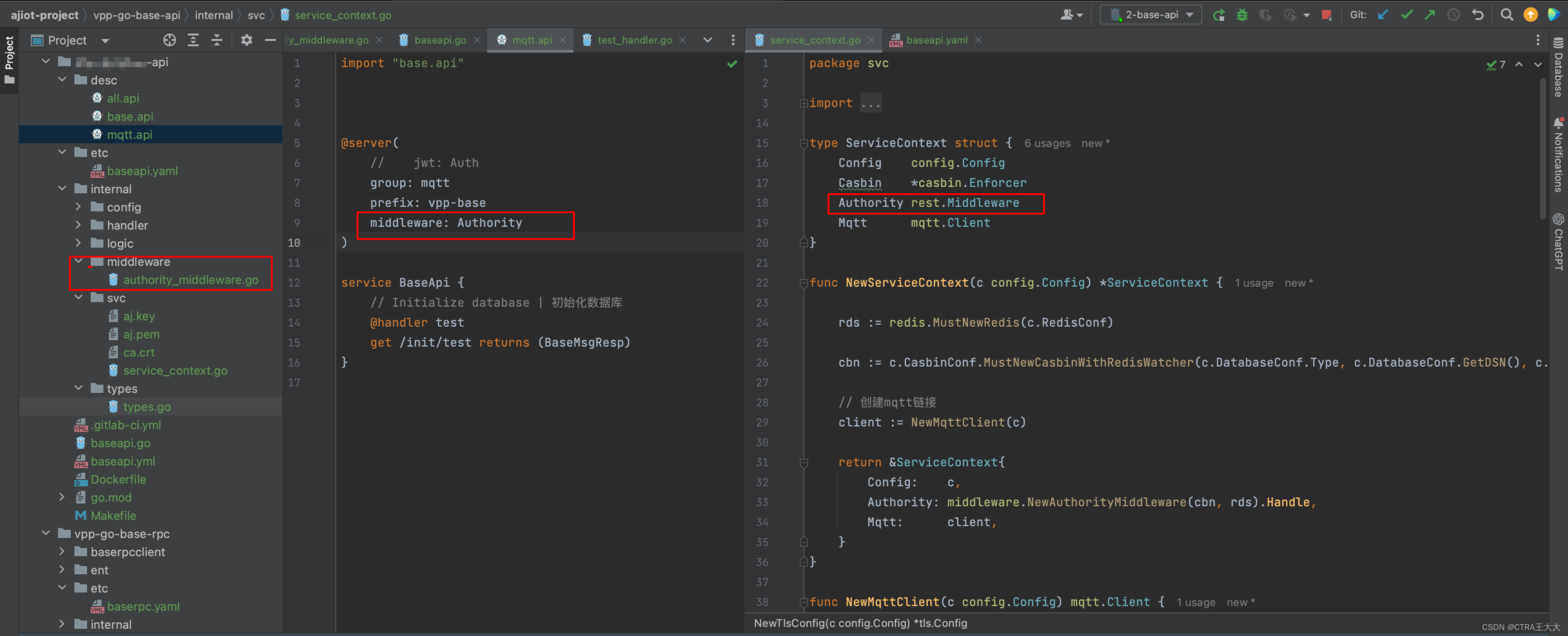Click the vpp-go-base-api breadcrumb
The height and width of the screenshot is (636, 1568).
[137, 15]
